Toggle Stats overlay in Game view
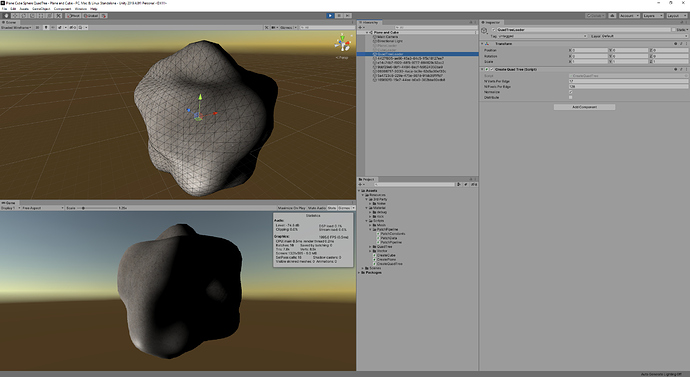690x377 pixels. click(x=332, y=208)
